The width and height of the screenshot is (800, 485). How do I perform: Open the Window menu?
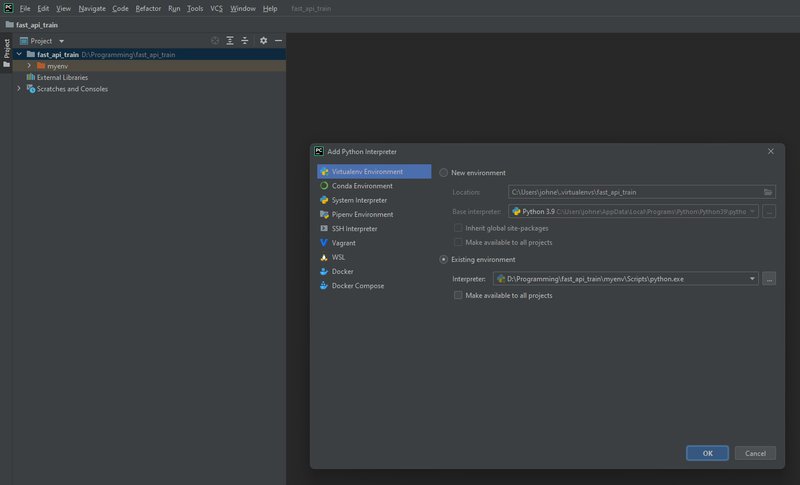tap(243, 8)
